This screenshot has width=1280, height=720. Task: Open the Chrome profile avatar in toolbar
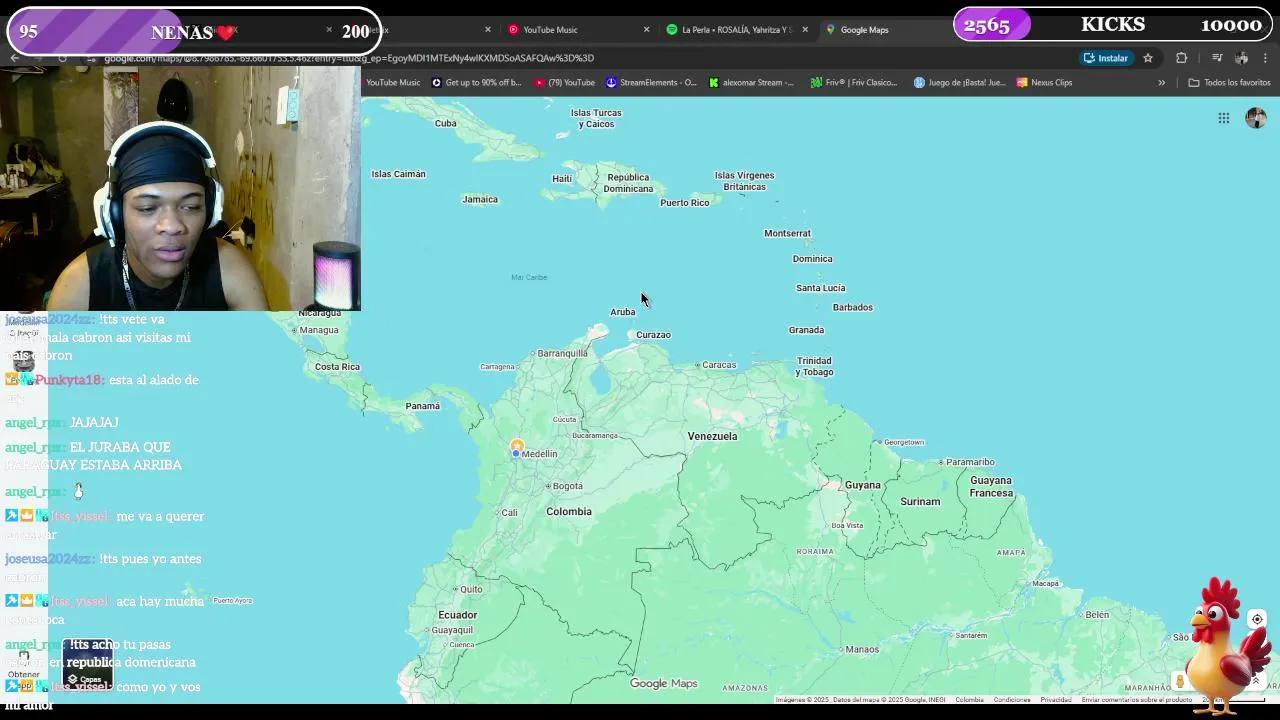coord(1242,58)
